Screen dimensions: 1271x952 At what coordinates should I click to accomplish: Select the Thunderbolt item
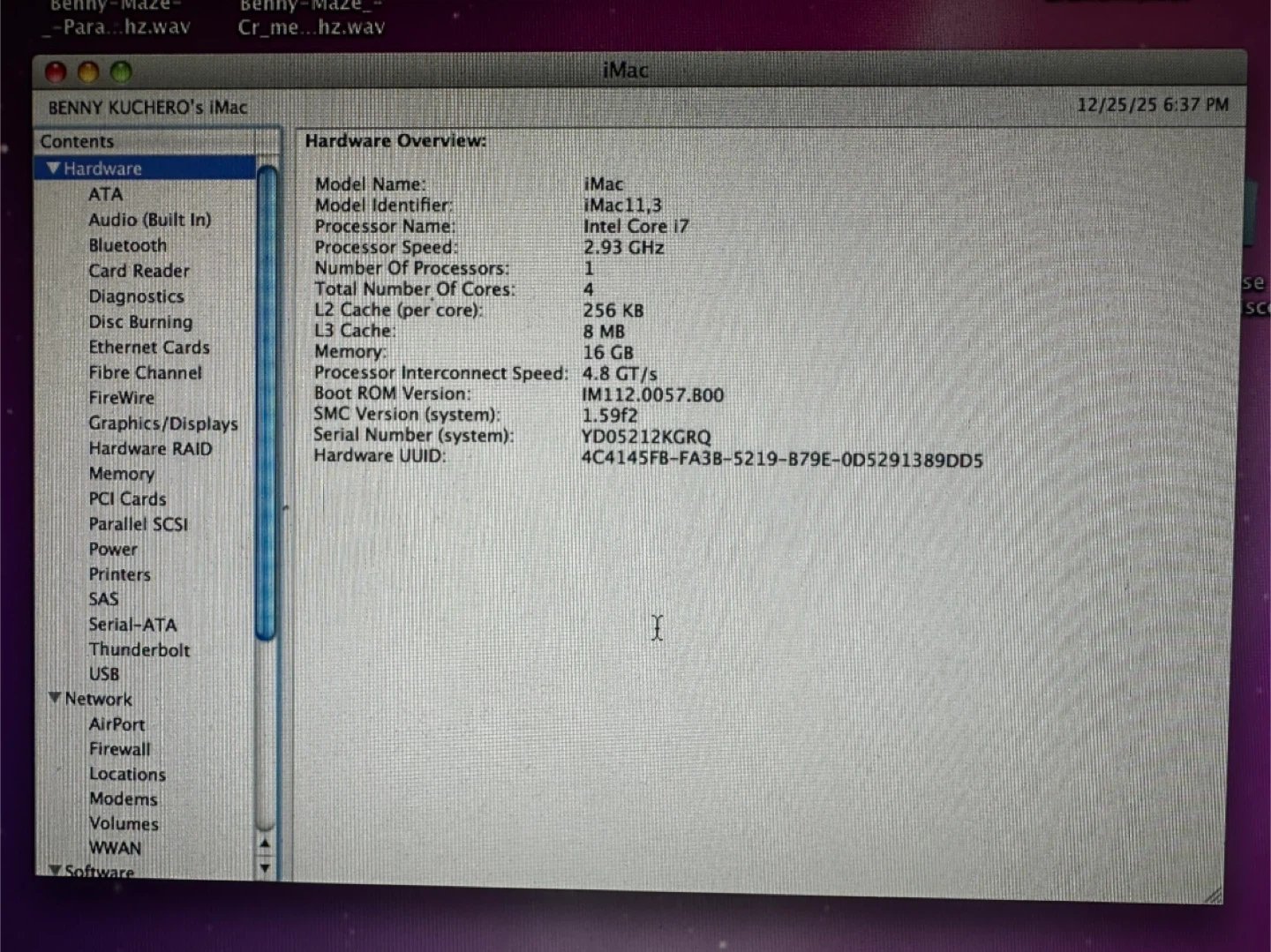(139, 649)
